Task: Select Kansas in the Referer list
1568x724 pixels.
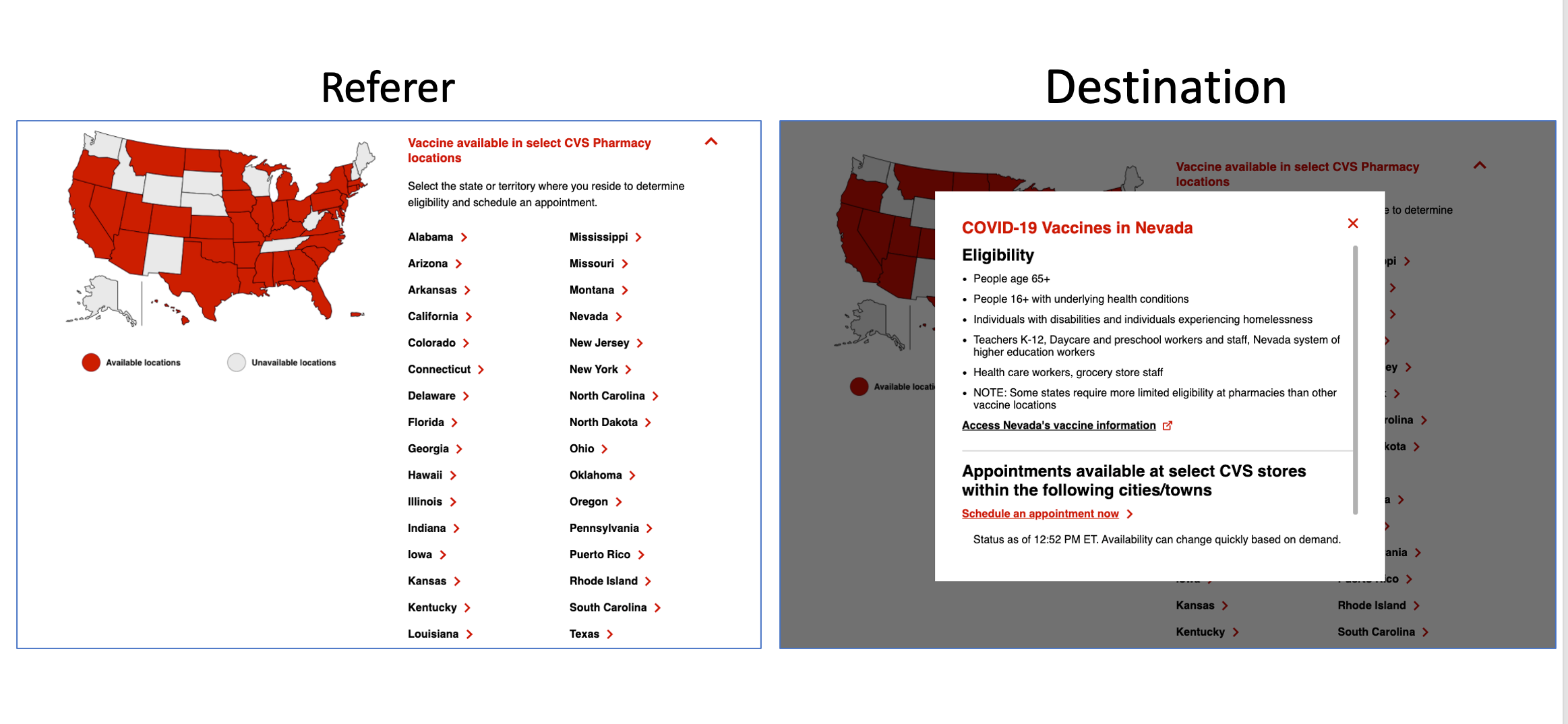Action: (427, 581)
